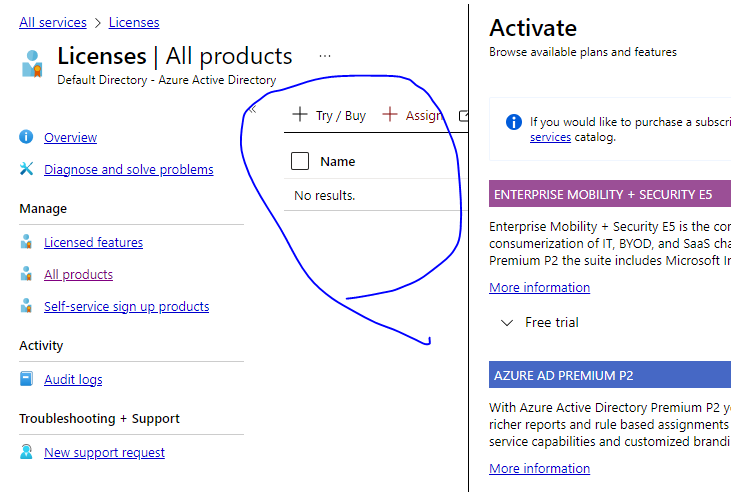Go to All services breadcrumb link
Image resolution: width=731 pixels, height=492 pixels.
[53, 22]
